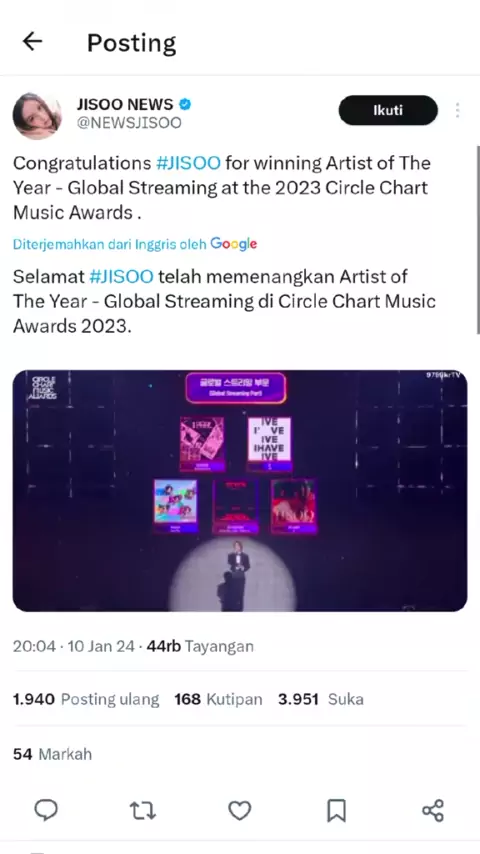The image size is (480, 854).
Task: Open the @NEWSJISOO handle
Action: pos(129,123)
